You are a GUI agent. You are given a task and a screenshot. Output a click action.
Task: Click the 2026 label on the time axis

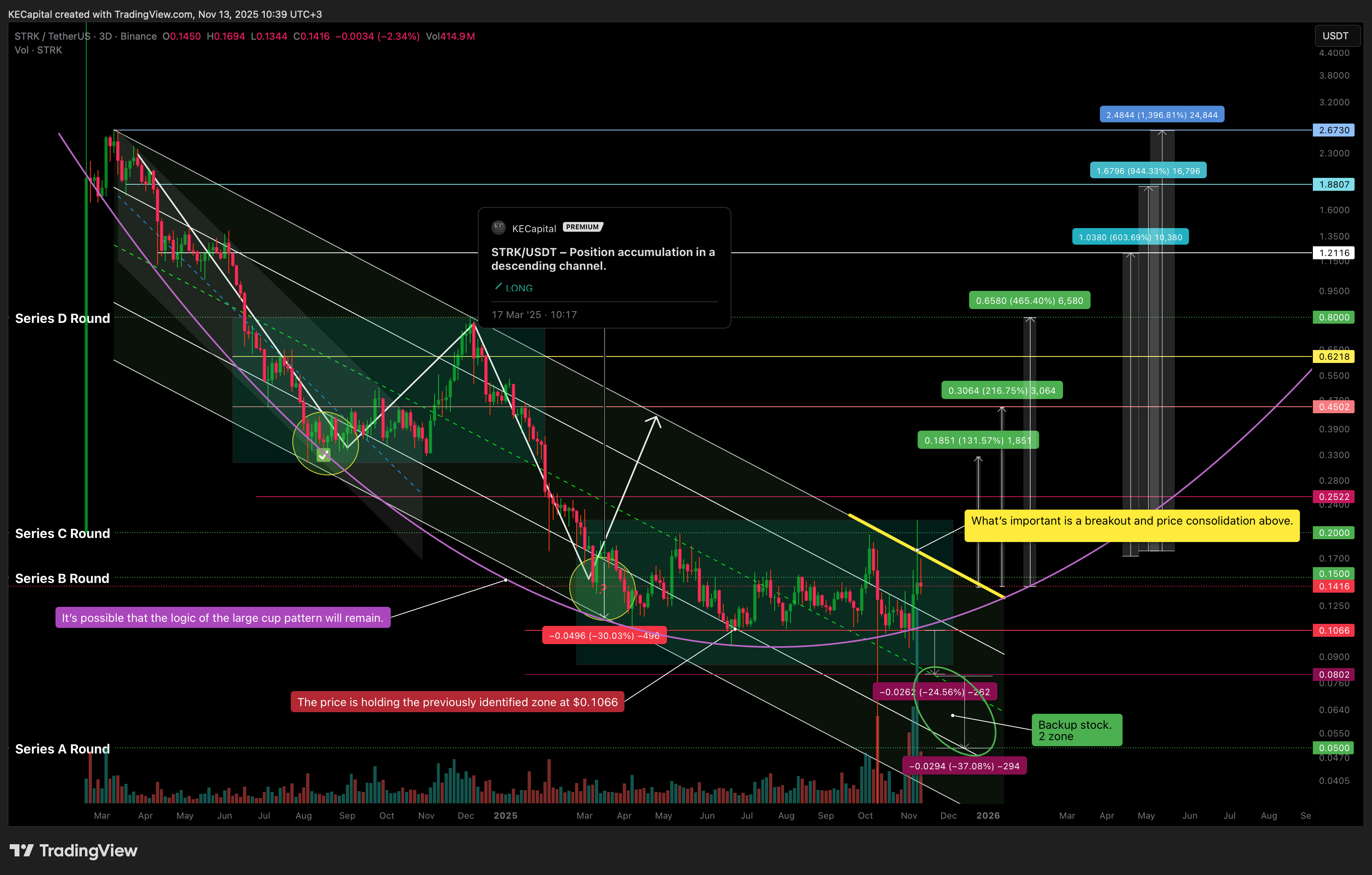tap(987, 816)
